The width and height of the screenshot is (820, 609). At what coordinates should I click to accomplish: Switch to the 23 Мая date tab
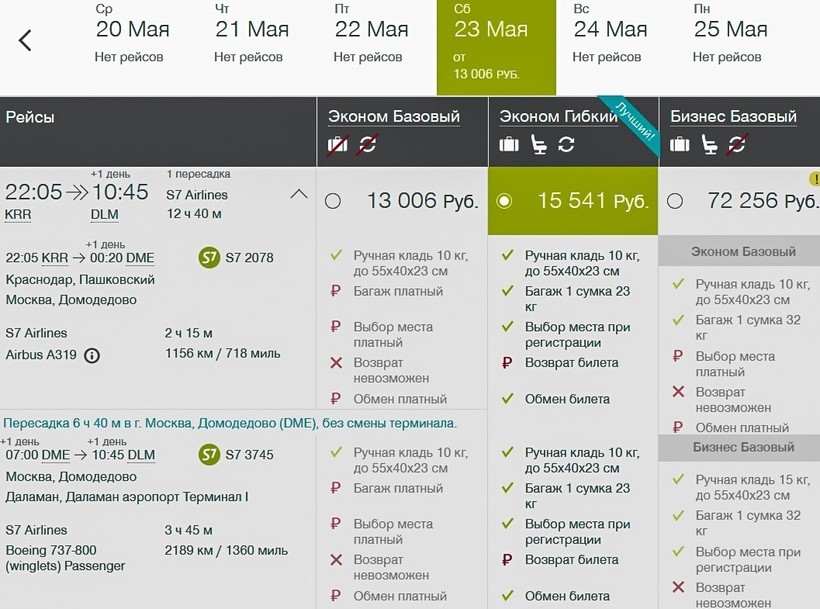pyautogui.click(x=495, y=47)
